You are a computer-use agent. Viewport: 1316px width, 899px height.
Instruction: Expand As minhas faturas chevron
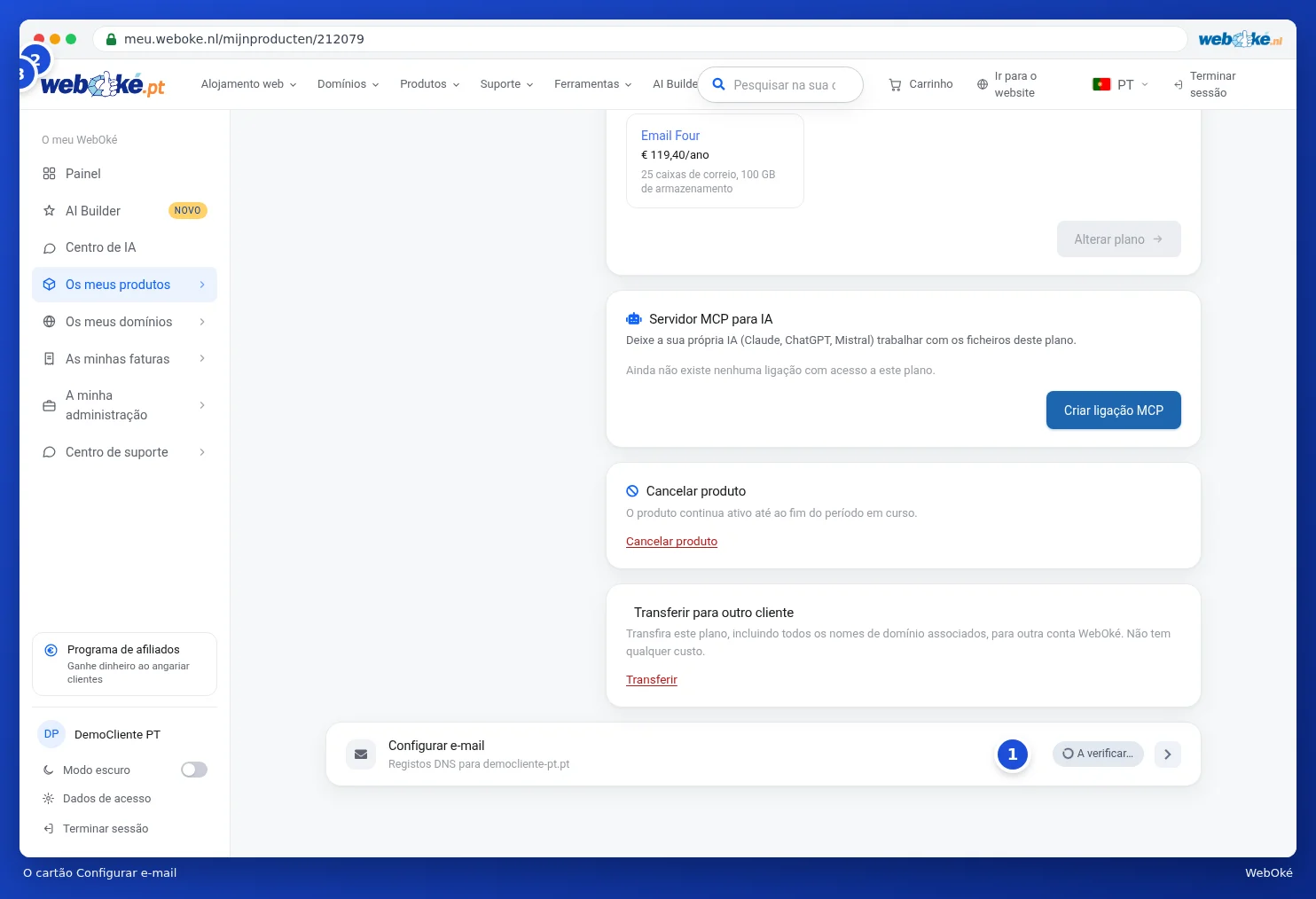202,359
